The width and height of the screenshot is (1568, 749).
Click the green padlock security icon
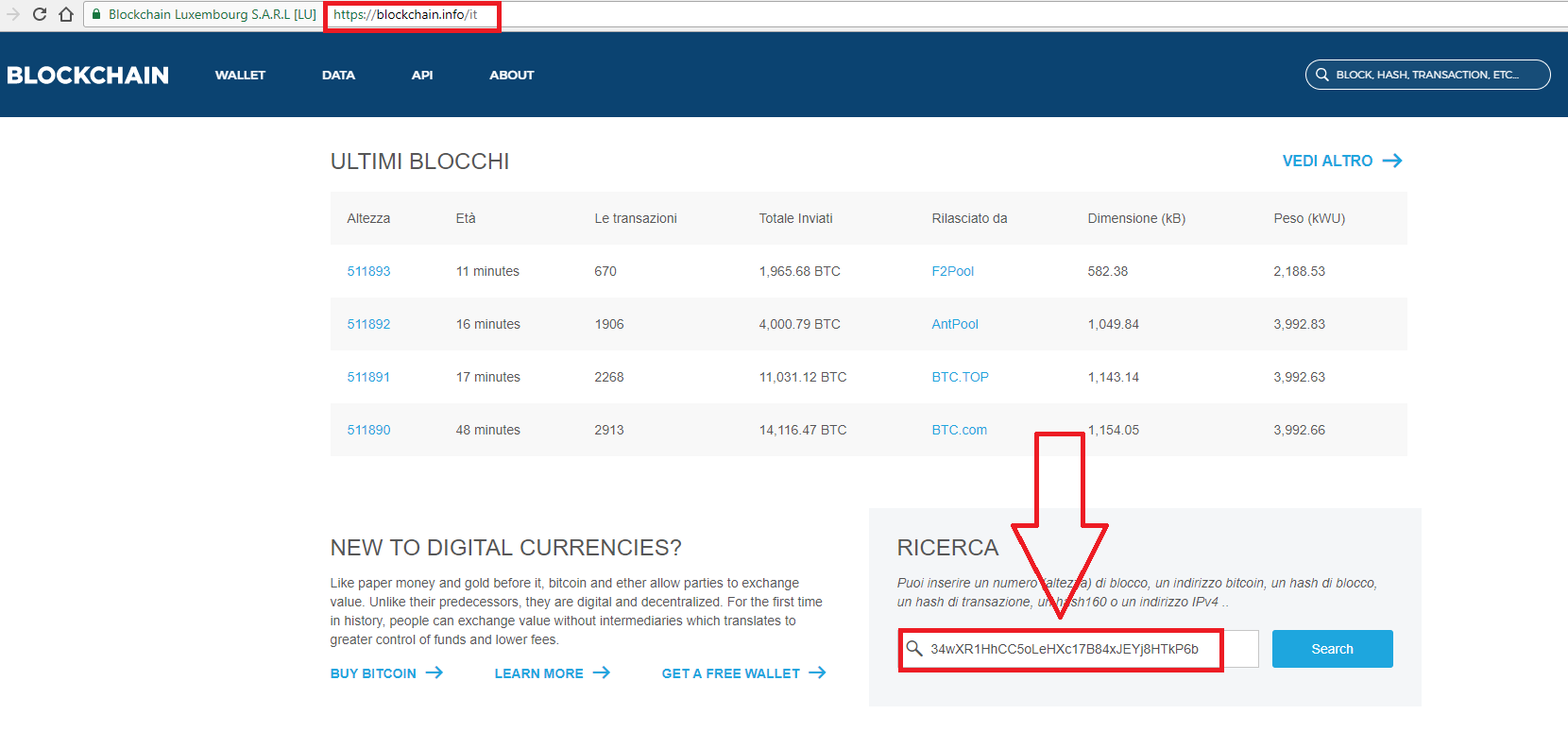click(x=96, y=14)
